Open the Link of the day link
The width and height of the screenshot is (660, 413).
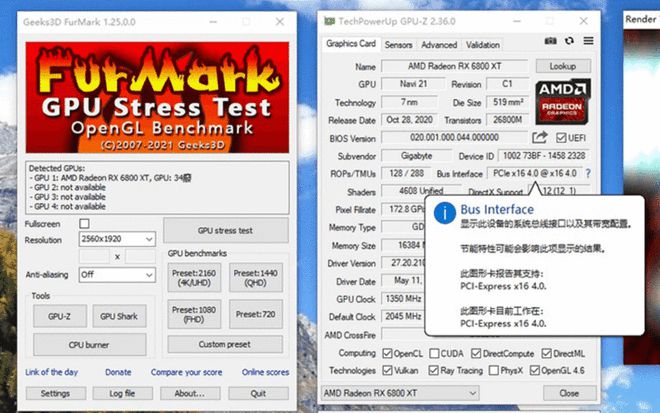pos(51,372)
